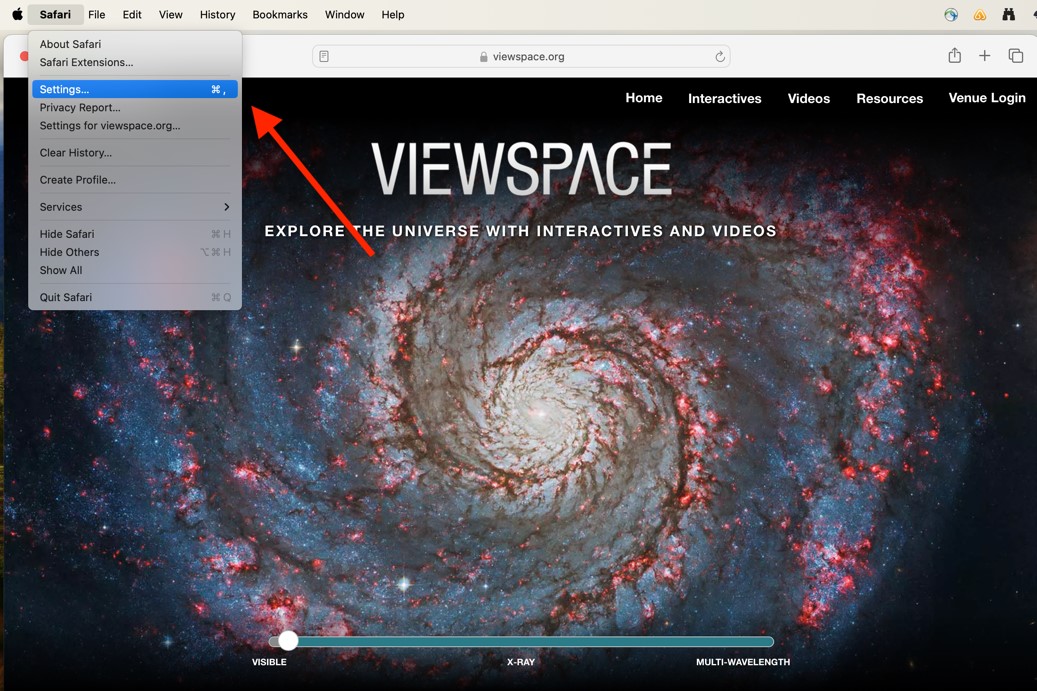Click the VIEWSPACE logo title
This screenshot has height=691, width=1037.
(x=521, y=169)
